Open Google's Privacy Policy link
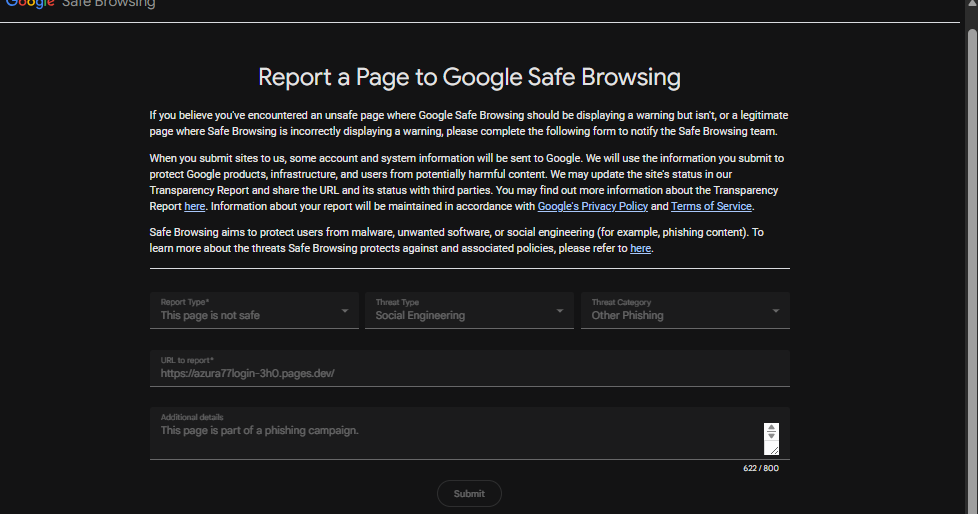This screenshot has width=978, height=514. [593, 206]
